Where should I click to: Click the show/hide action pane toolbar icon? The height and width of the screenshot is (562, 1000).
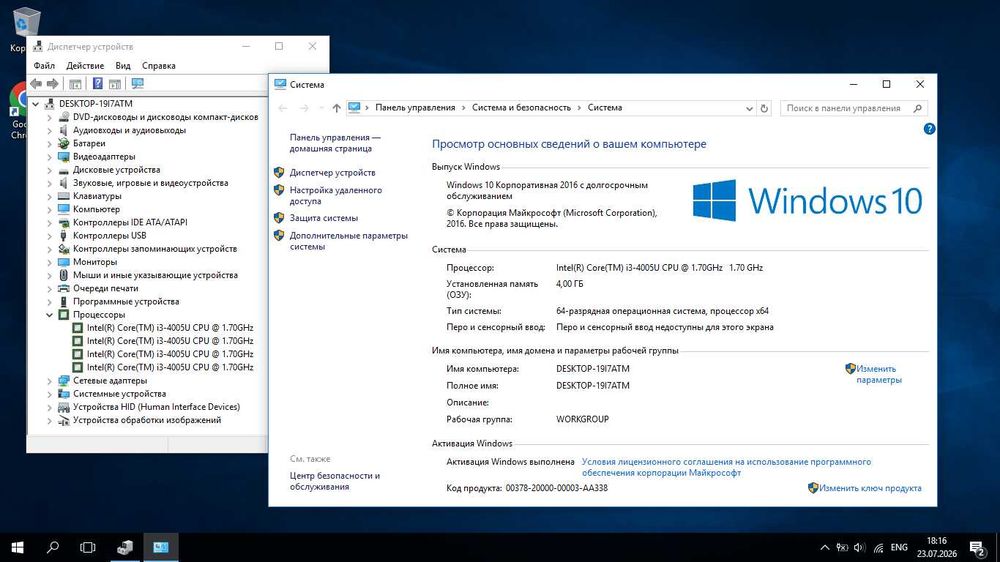click(x=115, y=84)
